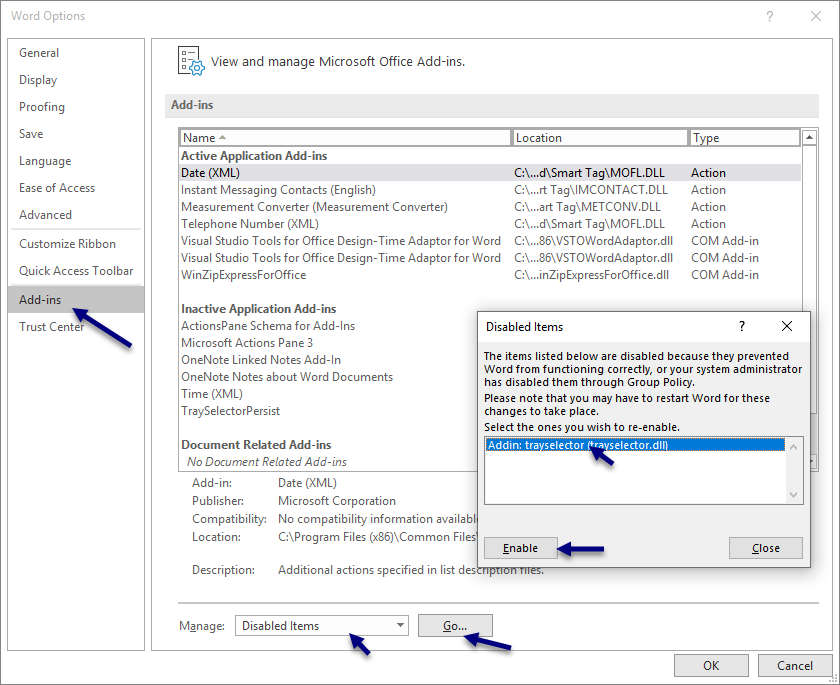
Task: Cancel the Word Options dialog
Action: coord(794,665)
